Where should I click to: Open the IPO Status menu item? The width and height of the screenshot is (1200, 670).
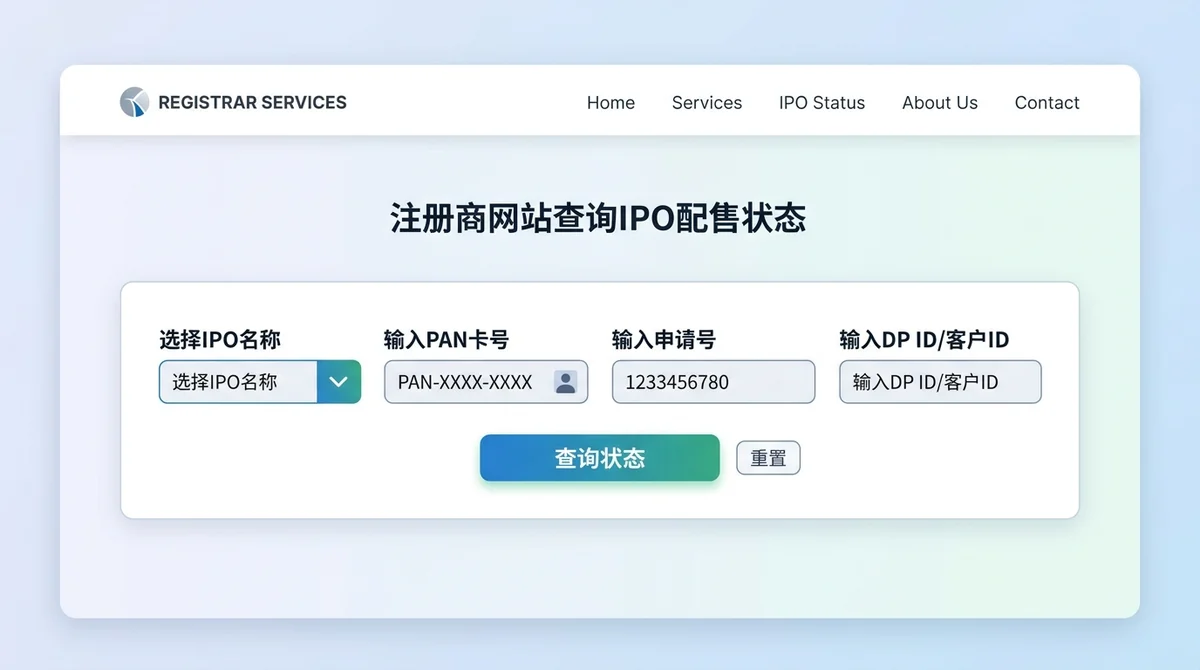click(822, 103)
